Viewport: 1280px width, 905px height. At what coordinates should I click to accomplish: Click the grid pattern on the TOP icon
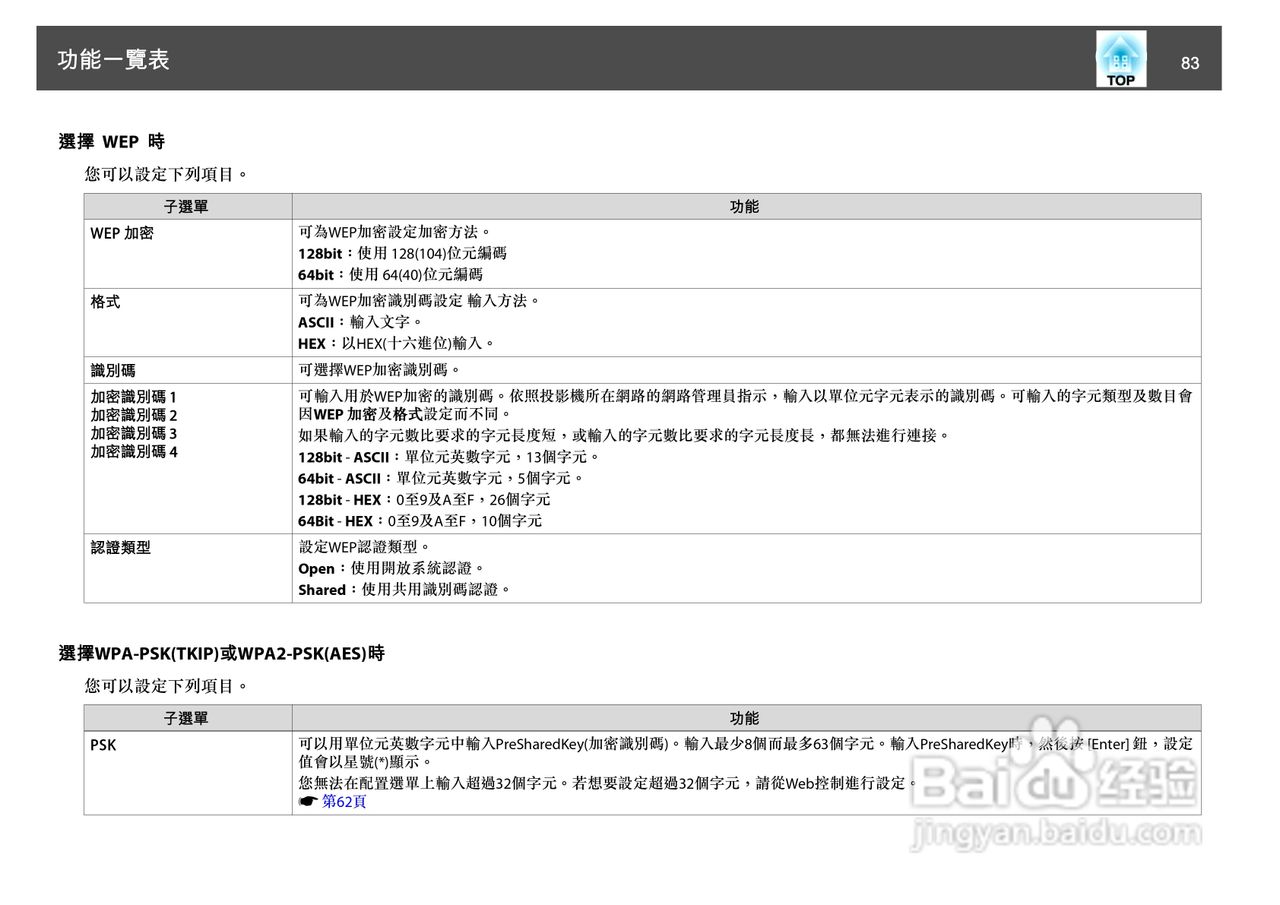1118,62
